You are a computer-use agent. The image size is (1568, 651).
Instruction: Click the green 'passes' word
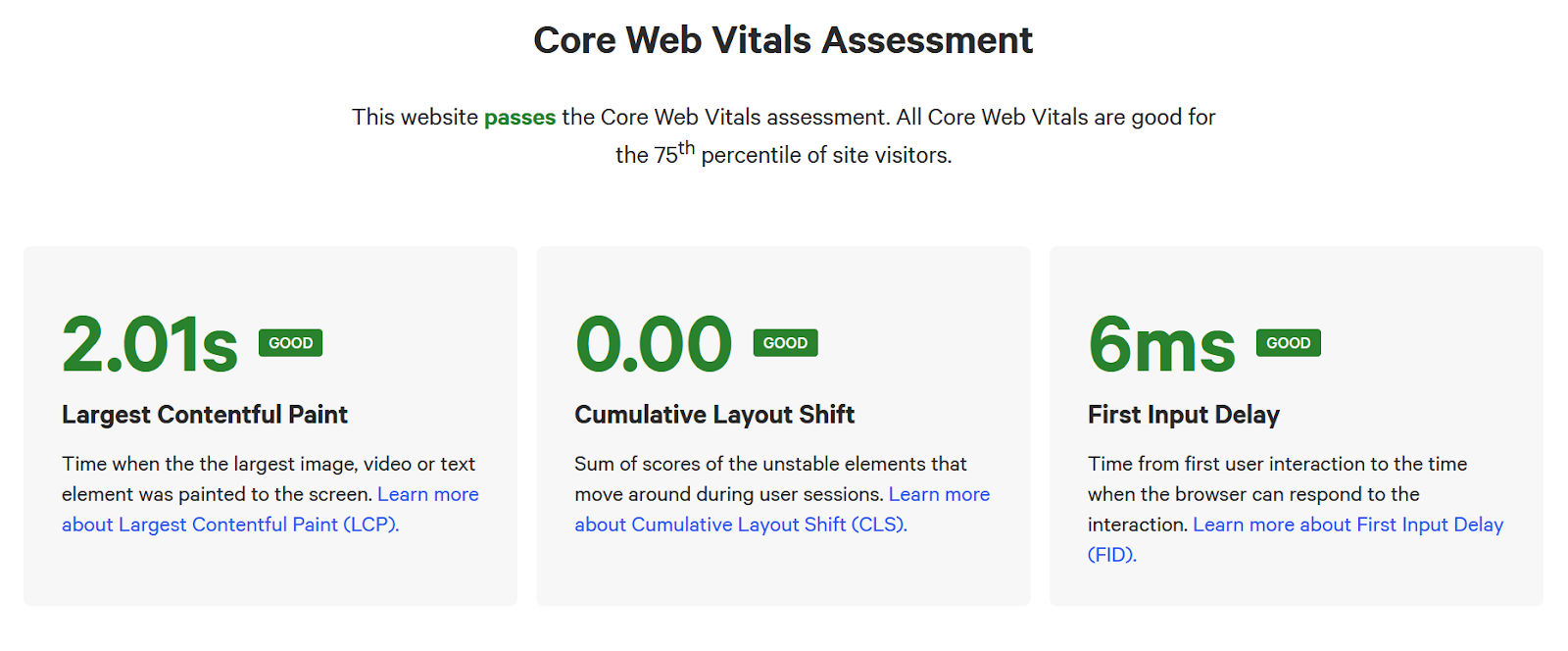click(x=519, y=118)
